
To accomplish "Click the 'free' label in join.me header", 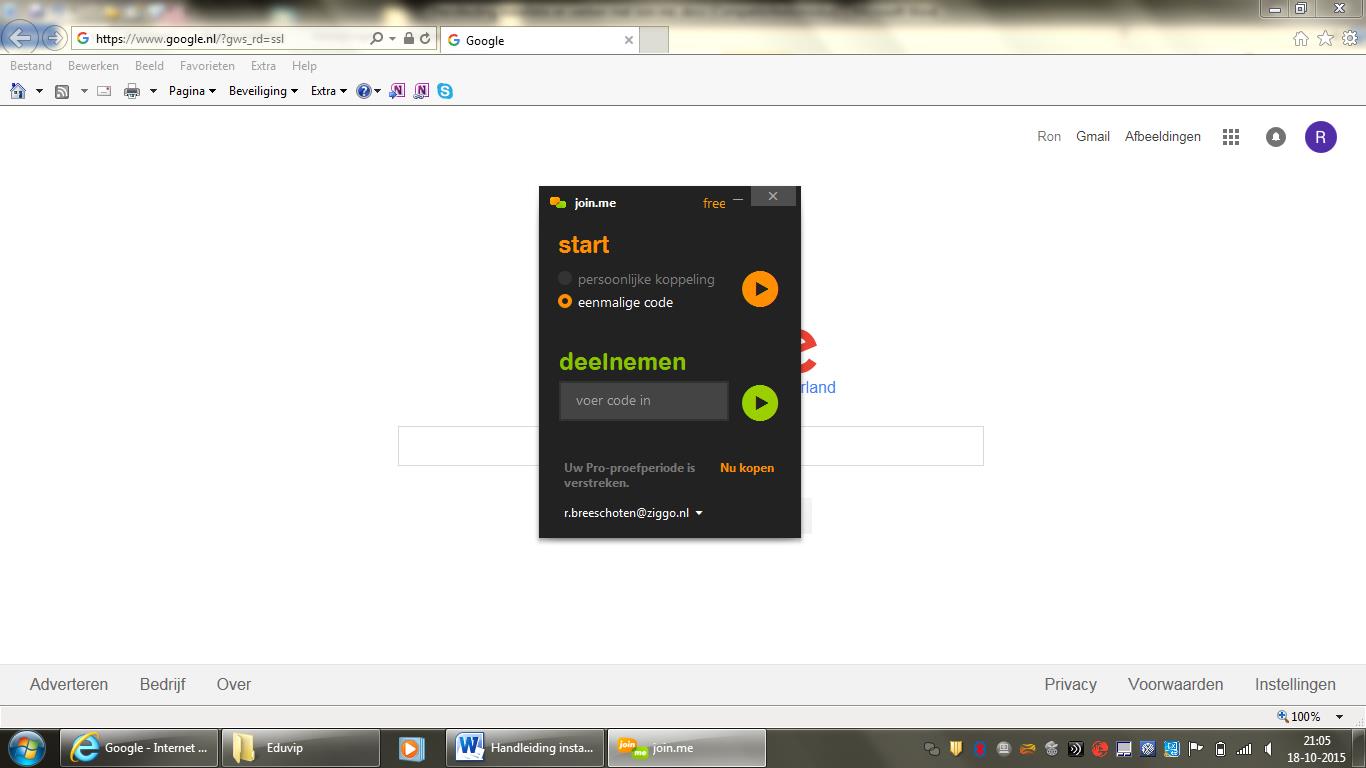I will 714,204.
